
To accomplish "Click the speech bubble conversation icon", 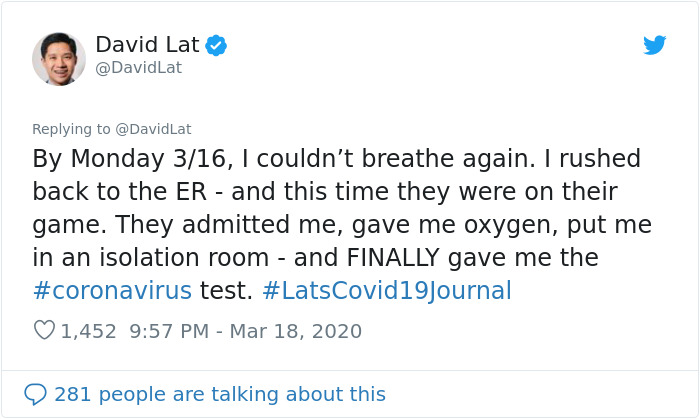I will pos(35,394).
